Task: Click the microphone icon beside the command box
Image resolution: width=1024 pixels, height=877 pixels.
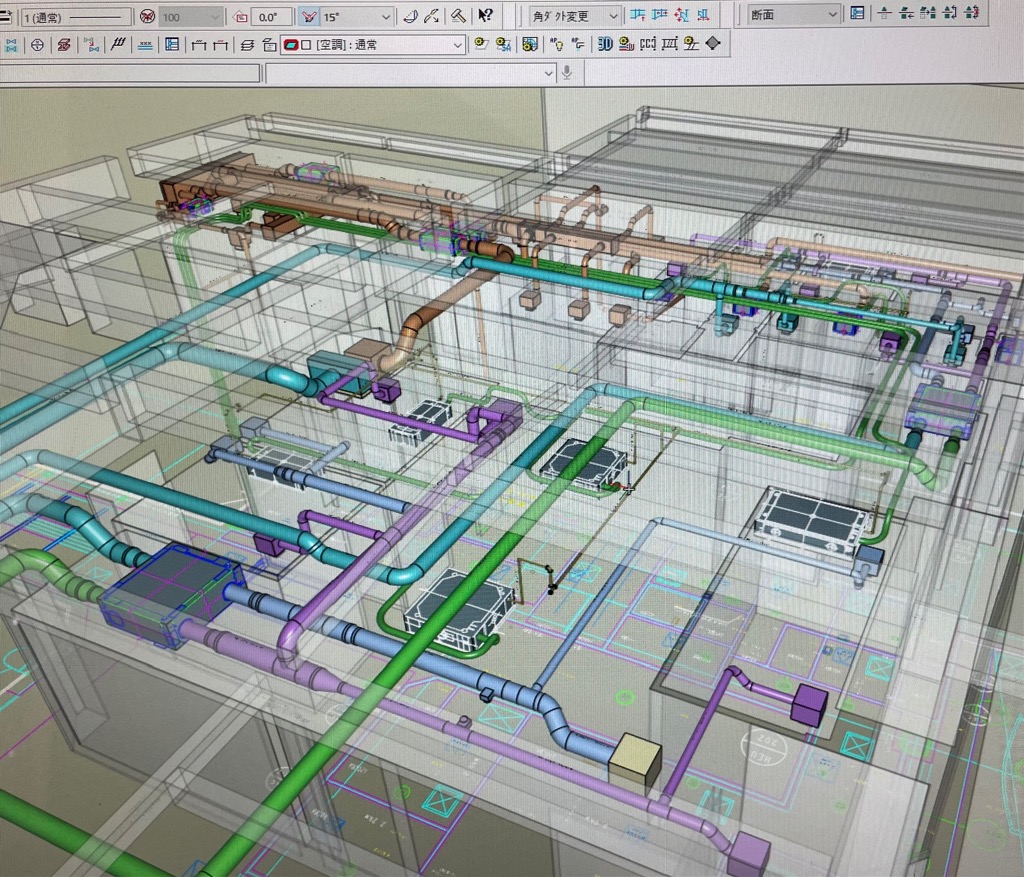Action: point(567,72)
